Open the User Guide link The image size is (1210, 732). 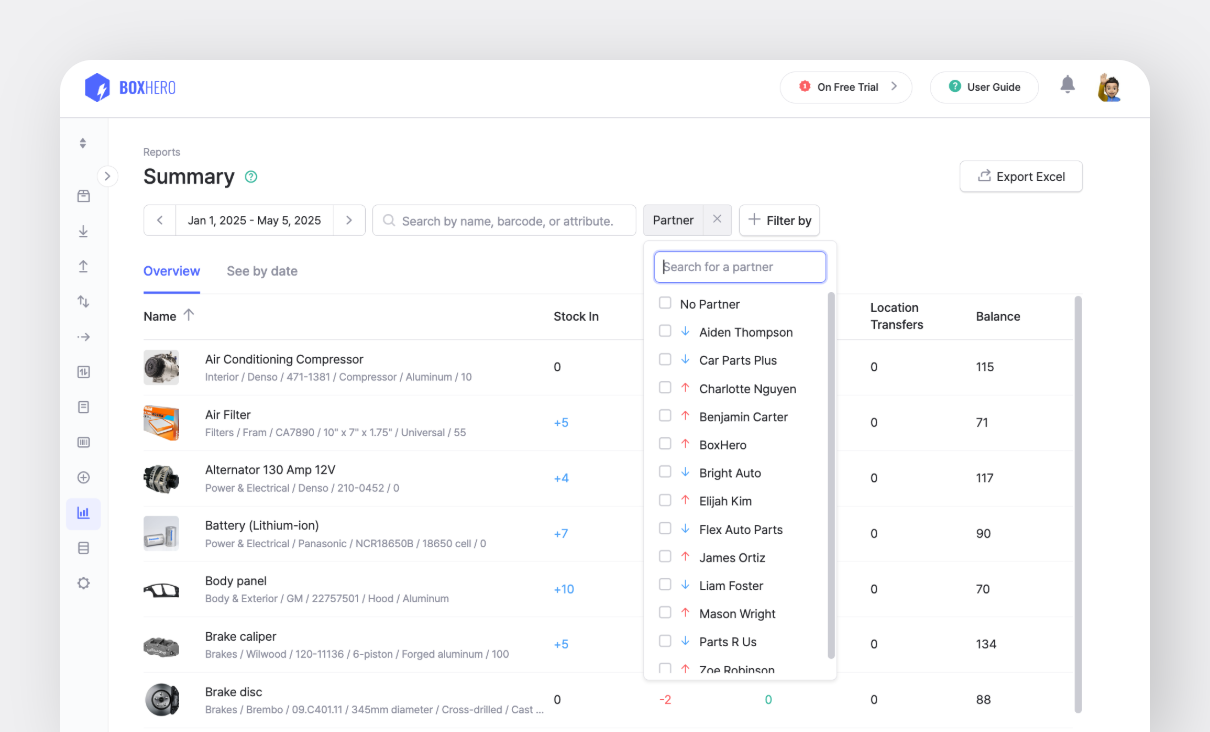[x=983, y=87]
